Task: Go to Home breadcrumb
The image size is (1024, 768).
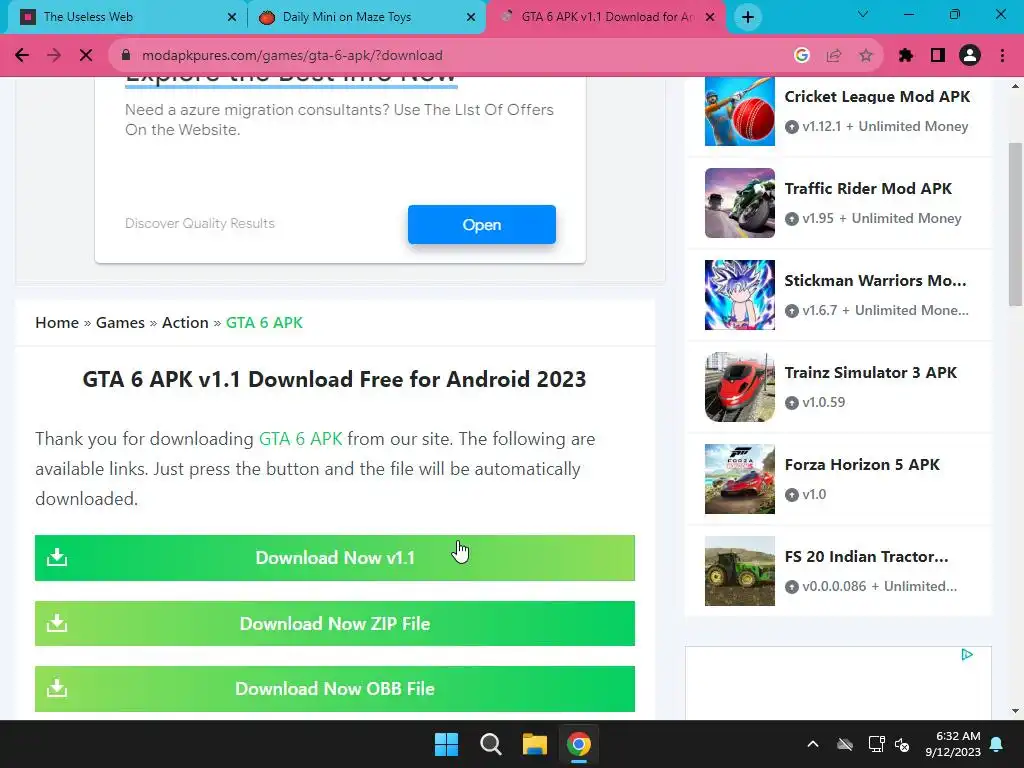Action: pyautogui.click(x=57, y=323)
